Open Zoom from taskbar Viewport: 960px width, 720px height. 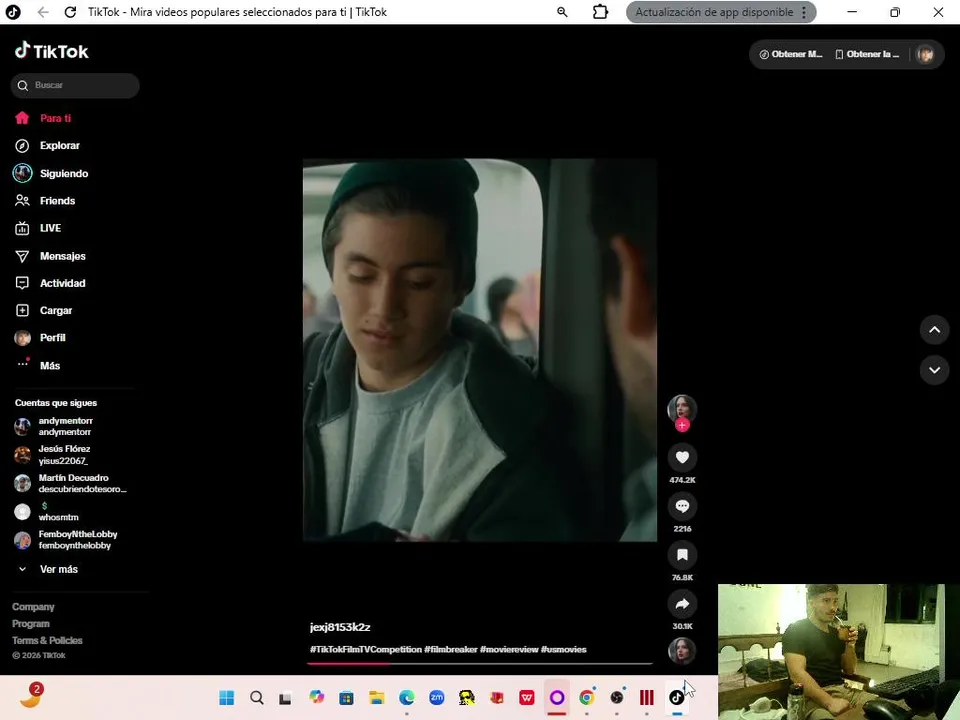point(437,697)
